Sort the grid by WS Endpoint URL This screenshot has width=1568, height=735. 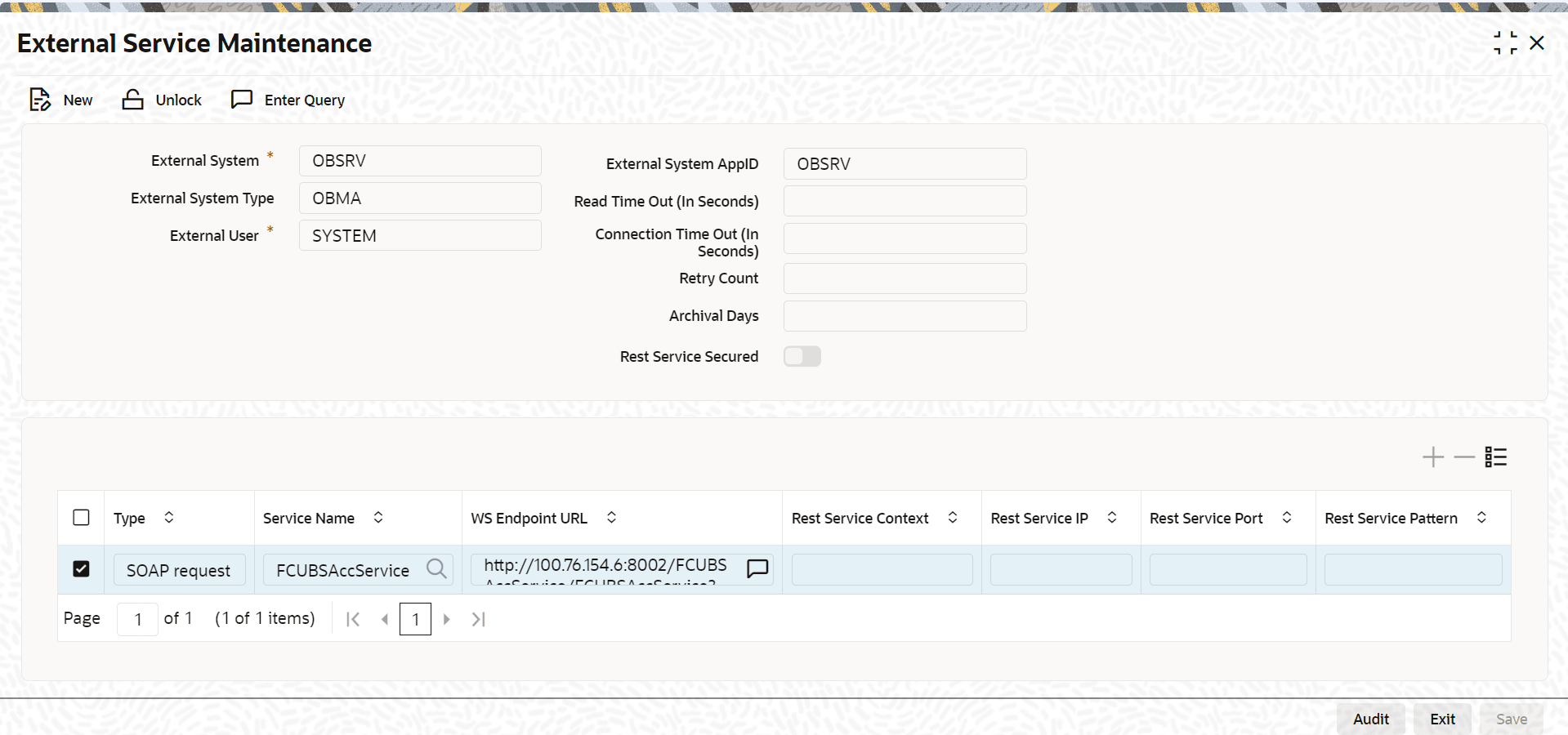pyautogui.click(x=611, y=517)
